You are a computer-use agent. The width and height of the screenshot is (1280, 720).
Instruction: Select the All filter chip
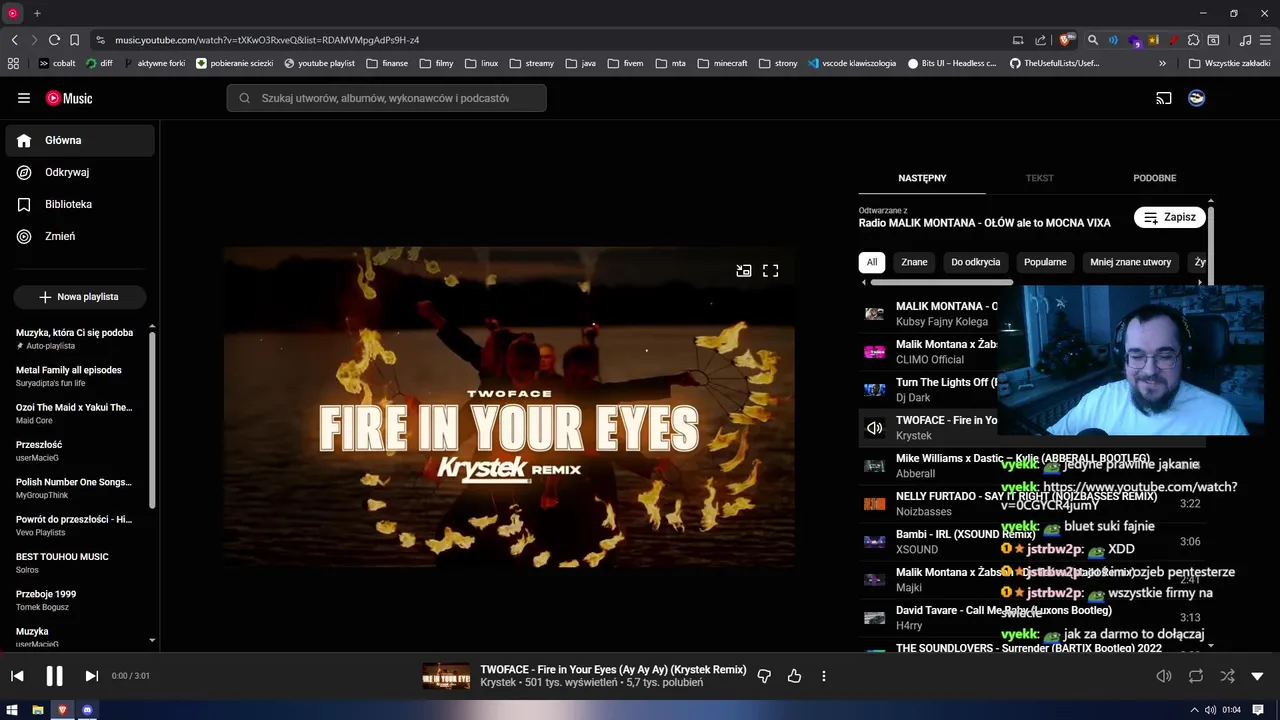[872, 262]
